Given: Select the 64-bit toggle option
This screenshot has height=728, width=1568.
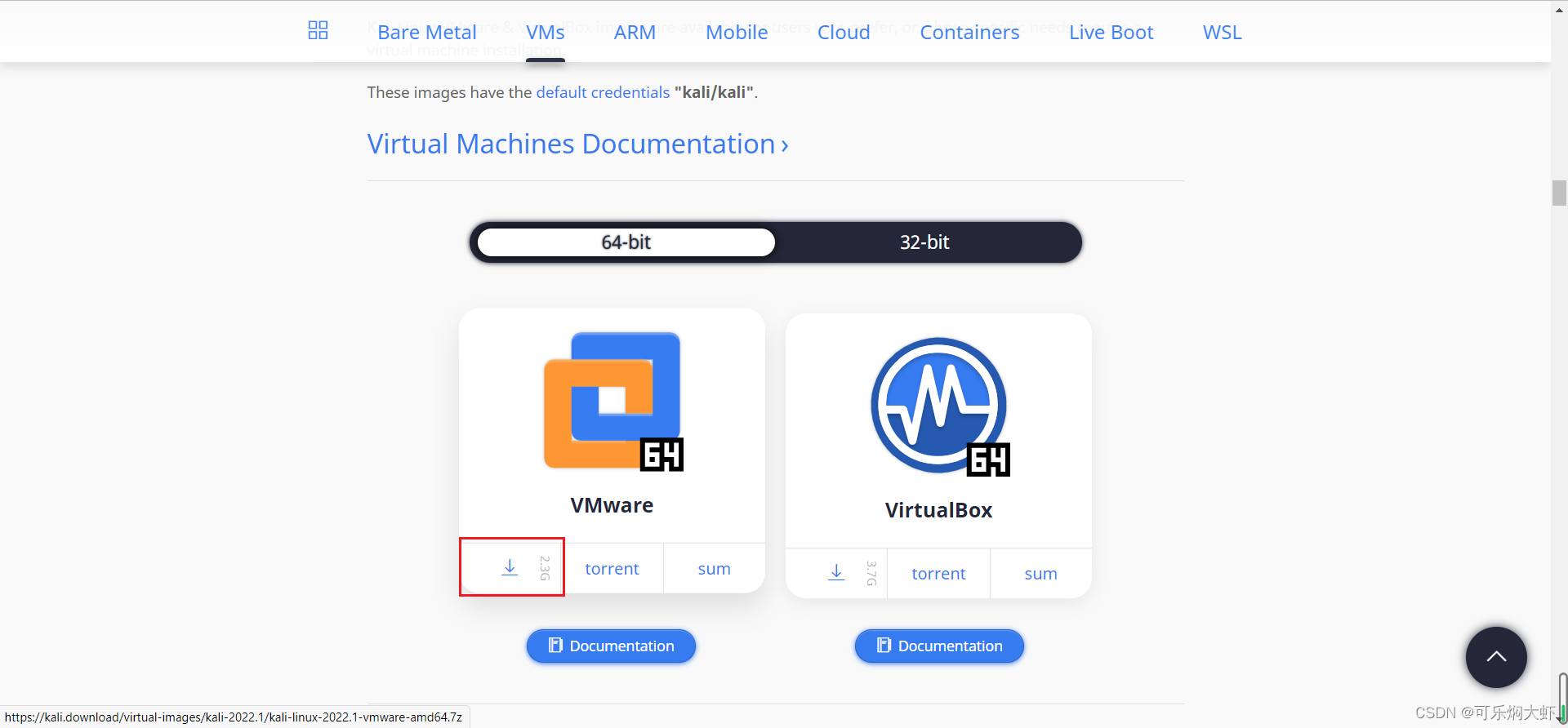Looking at the screenshot, I should coord(626,242).
